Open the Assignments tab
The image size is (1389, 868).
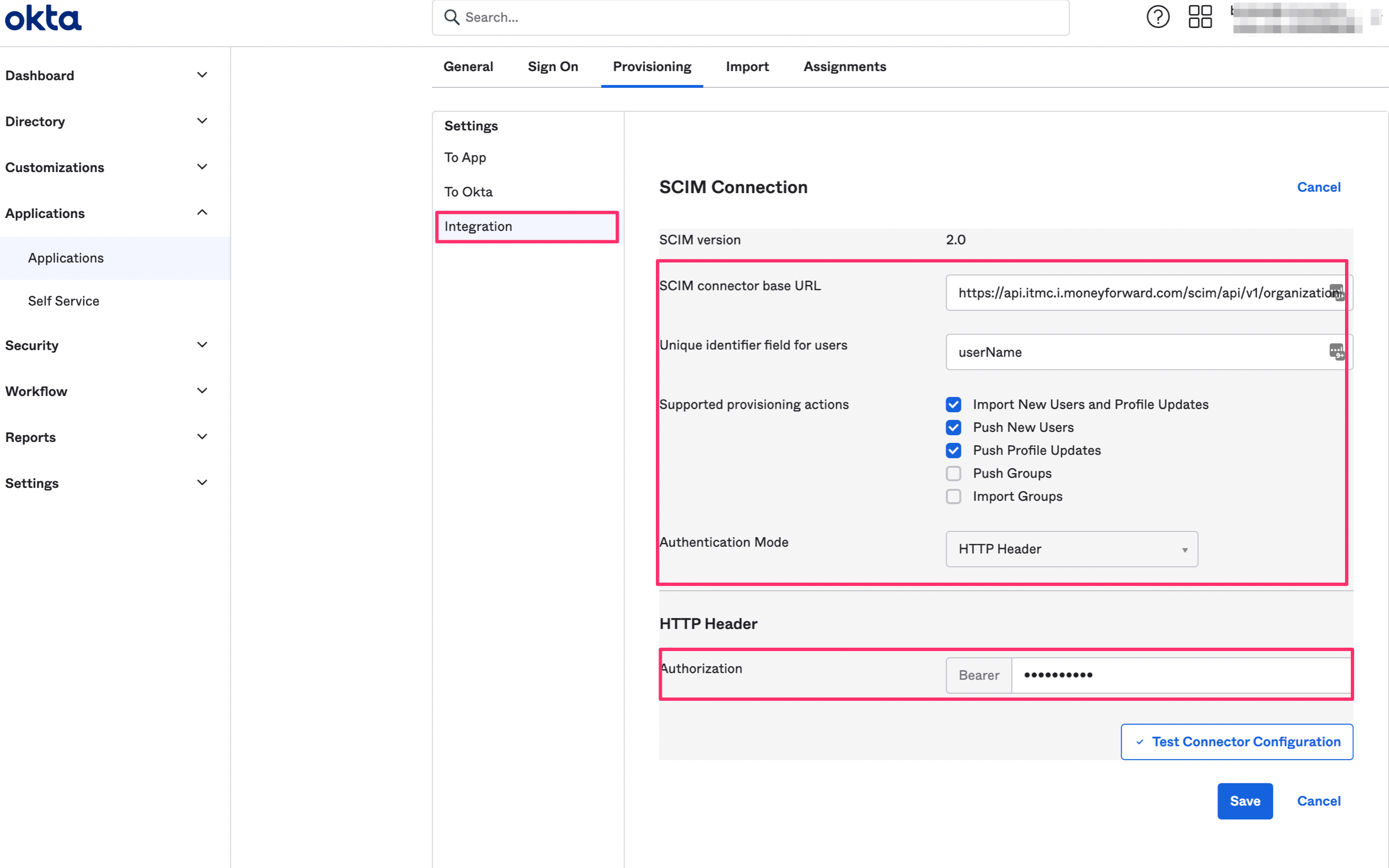point(844,67)
